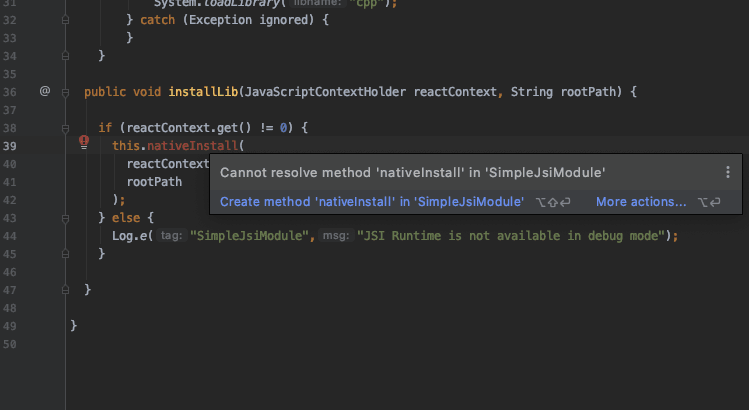749x410 pixels.
Task: Click the @ gutter marker on line 36
Action: [45, 91]
